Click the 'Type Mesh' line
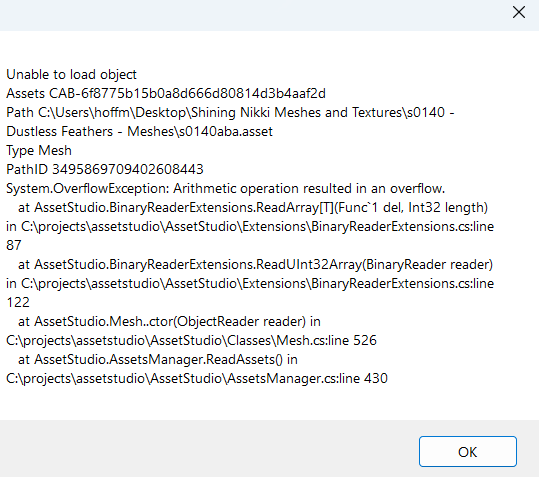 (39, 151)
